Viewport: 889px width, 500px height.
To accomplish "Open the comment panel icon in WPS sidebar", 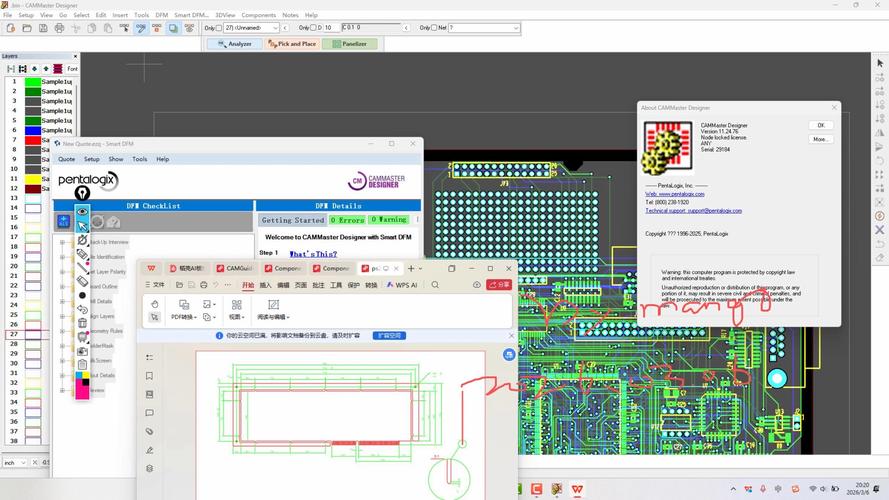I will (150, 413).
